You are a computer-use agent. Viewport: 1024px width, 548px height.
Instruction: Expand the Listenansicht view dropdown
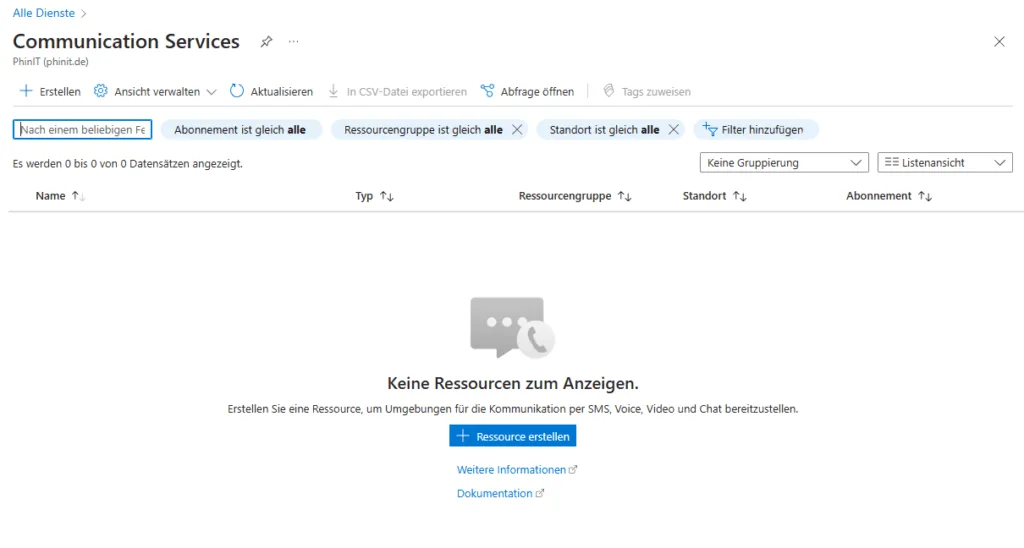point(944,162)
